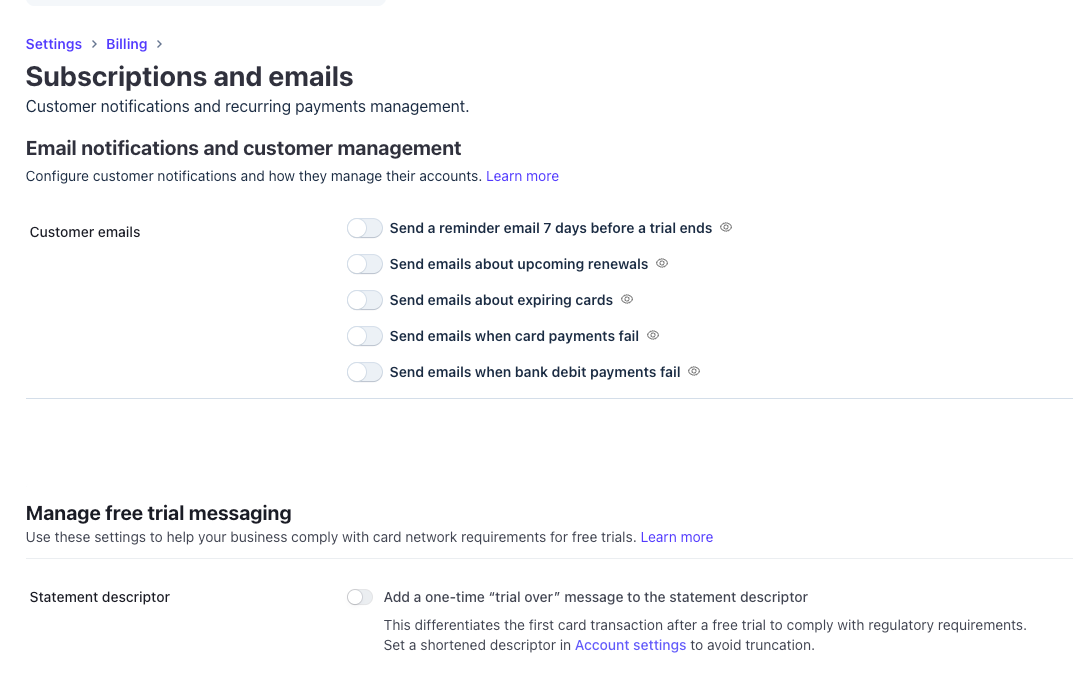Turn on emails about expiring cards
The height and width of the screenshot is (685, 1073).
(365, 300)
